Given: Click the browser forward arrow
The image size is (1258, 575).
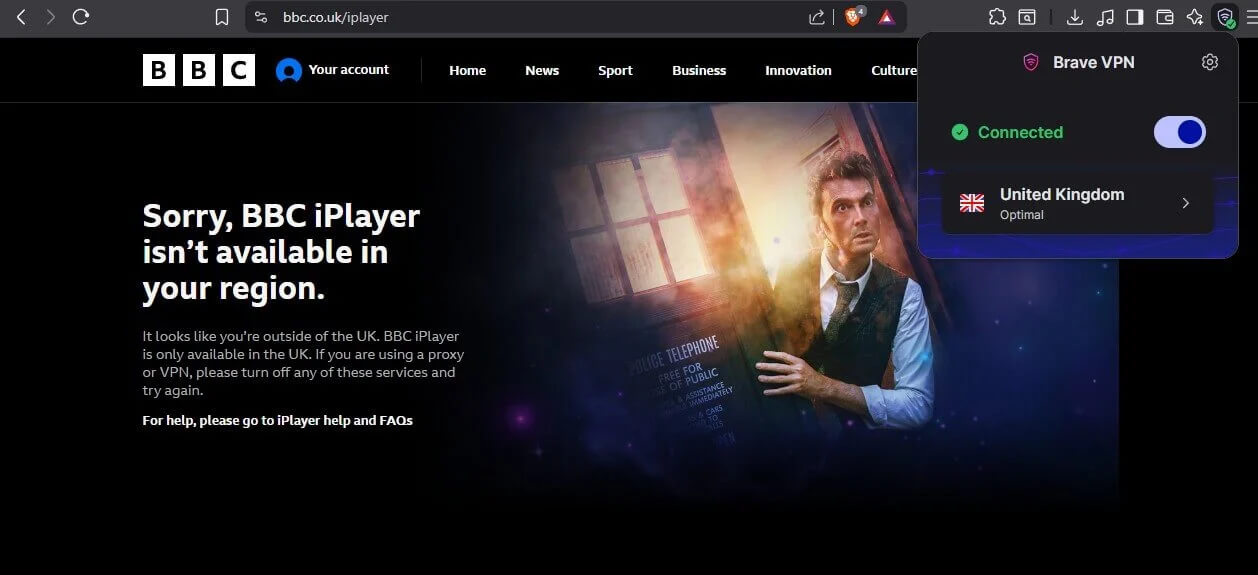Looking at the screenshot, I should 51,17.
